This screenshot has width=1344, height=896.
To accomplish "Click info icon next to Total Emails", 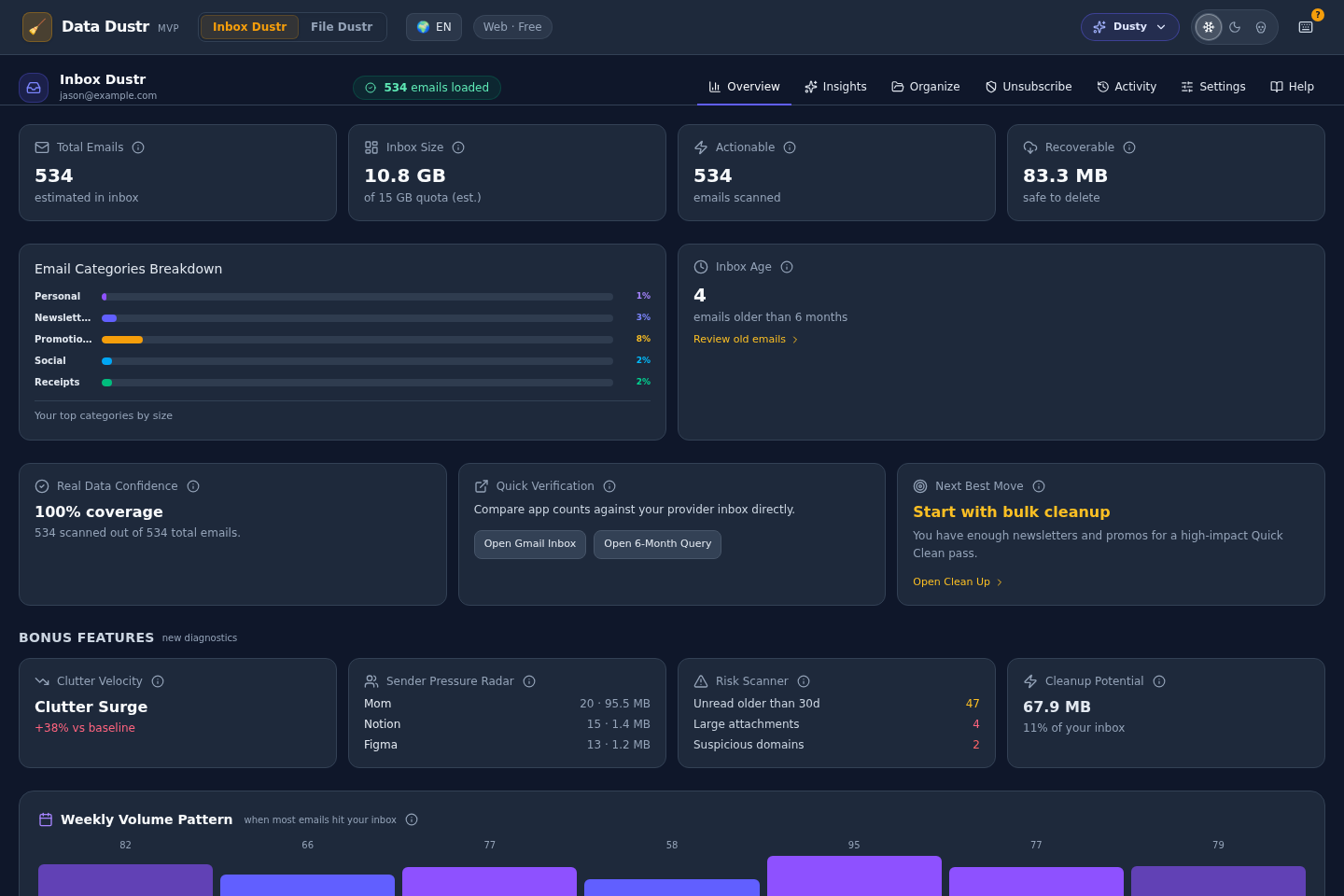I will pyautogui.click(x=138, y=147).
